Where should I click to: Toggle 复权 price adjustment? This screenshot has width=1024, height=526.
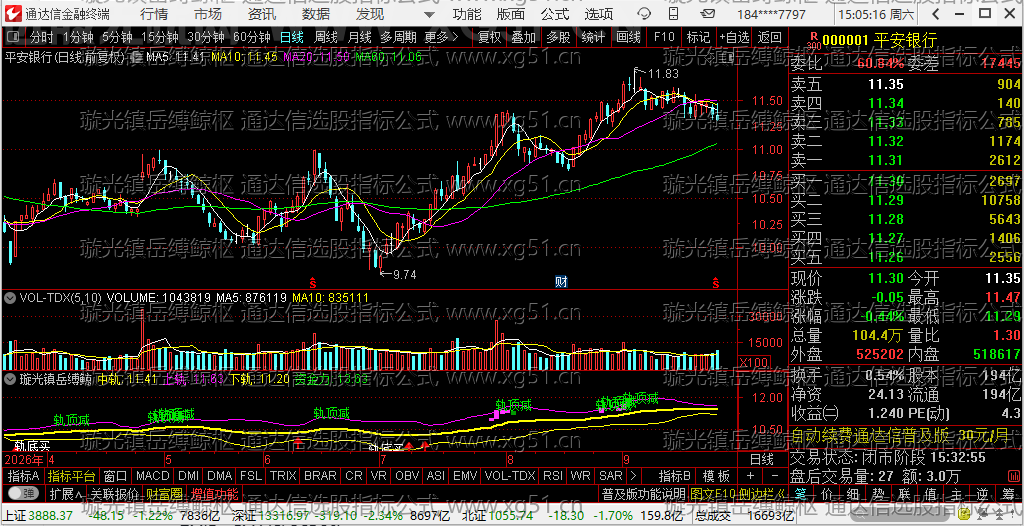[x=489, y=37]
